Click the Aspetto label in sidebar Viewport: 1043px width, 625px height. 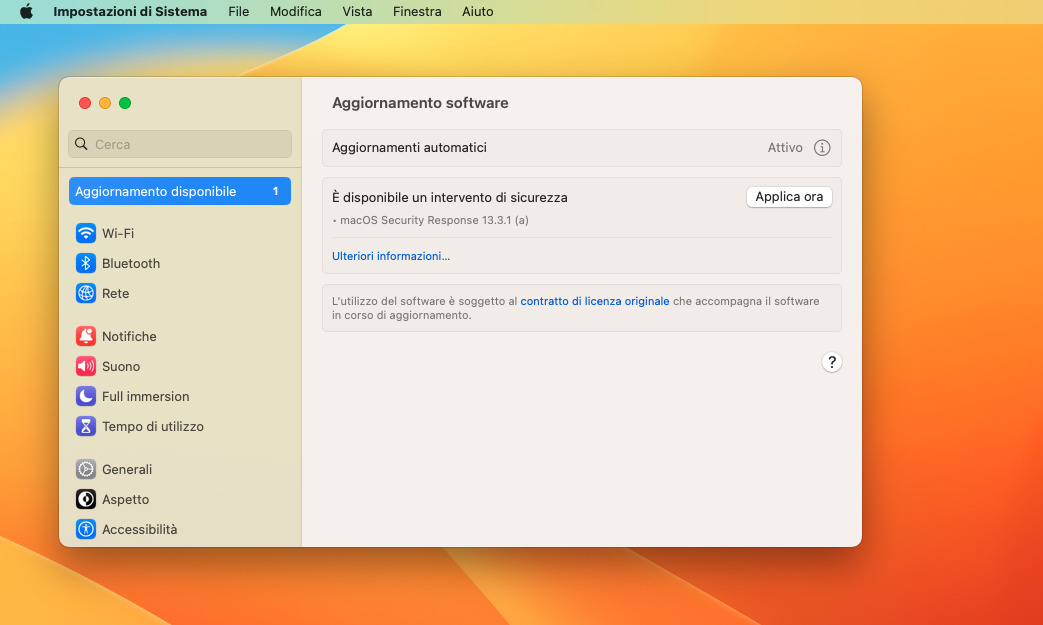(x=126, y=499)
